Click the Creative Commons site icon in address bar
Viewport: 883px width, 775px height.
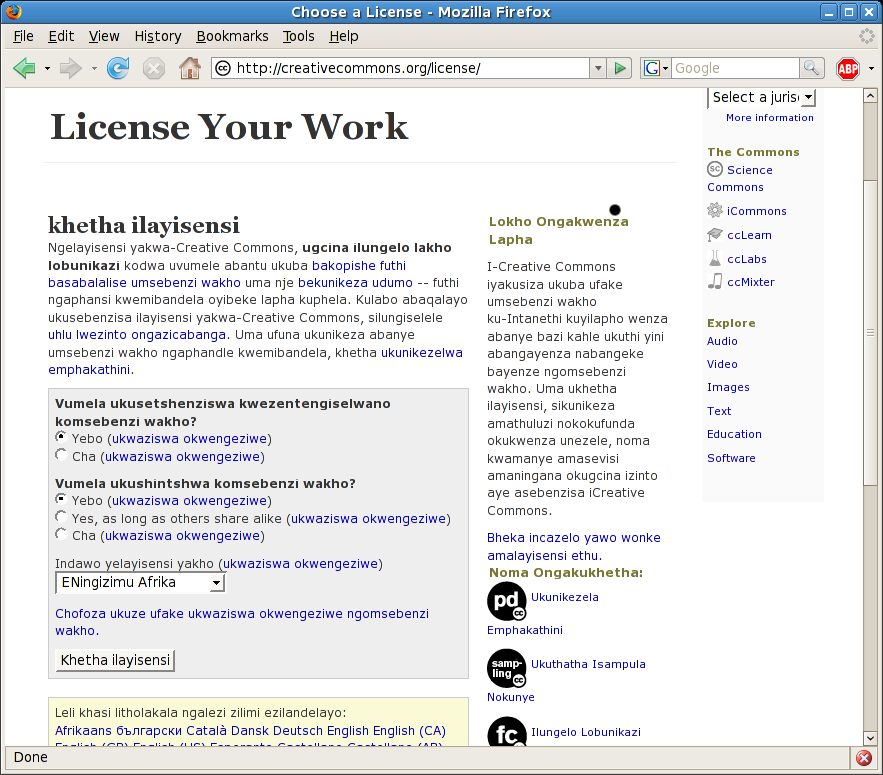pos(224,68)
